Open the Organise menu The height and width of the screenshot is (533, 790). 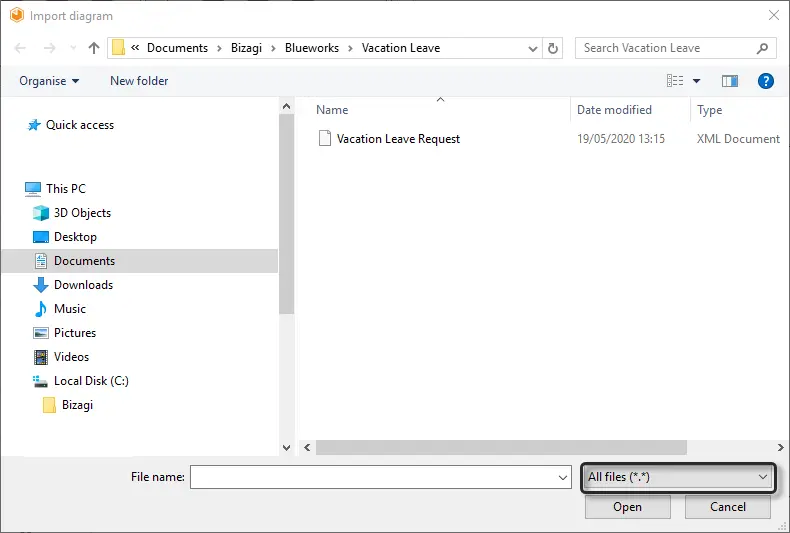pos(49,81)
